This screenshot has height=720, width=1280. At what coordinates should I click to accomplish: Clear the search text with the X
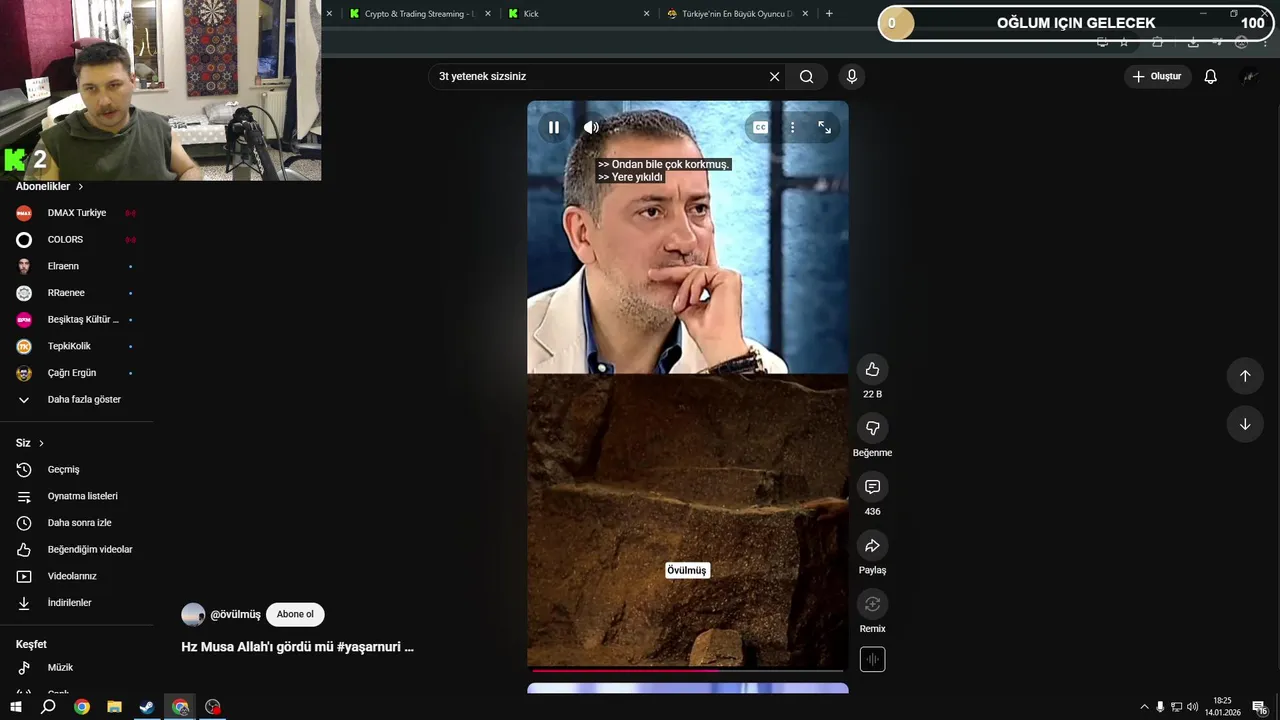pos(774,77)
